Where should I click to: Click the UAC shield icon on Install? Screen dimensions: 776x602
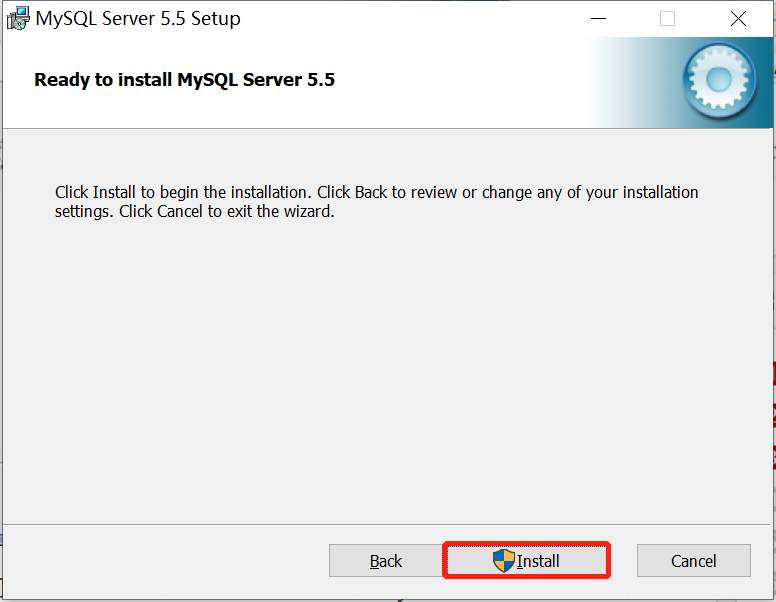503,561
